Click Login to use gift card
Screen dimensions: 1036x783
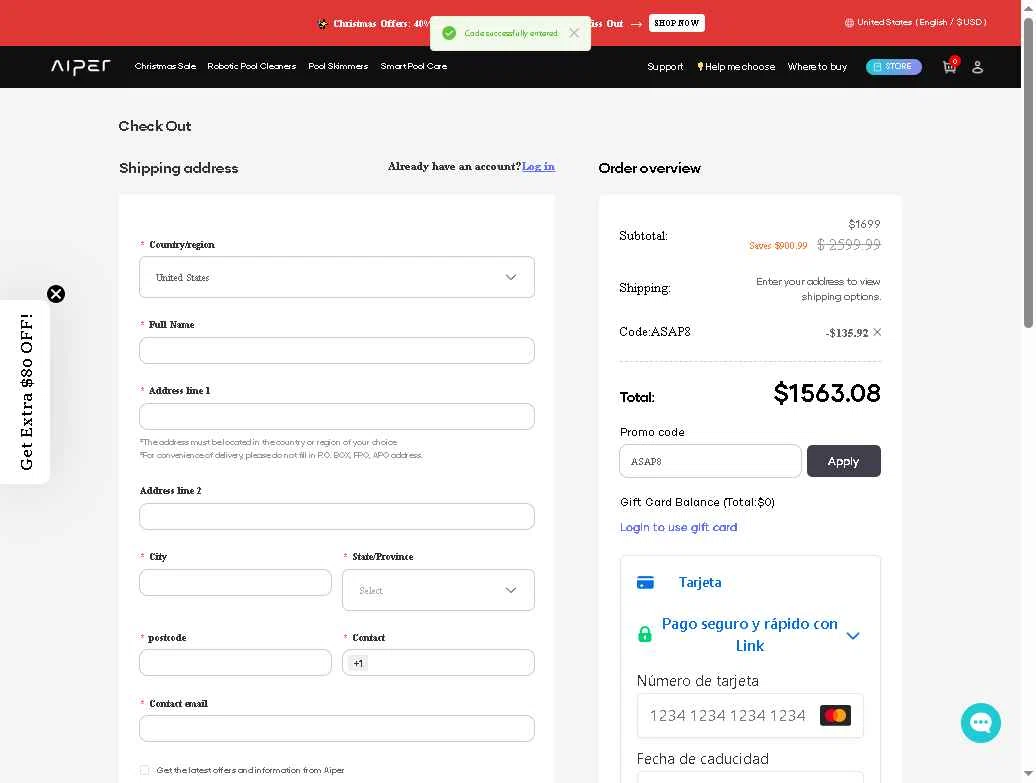679,527
